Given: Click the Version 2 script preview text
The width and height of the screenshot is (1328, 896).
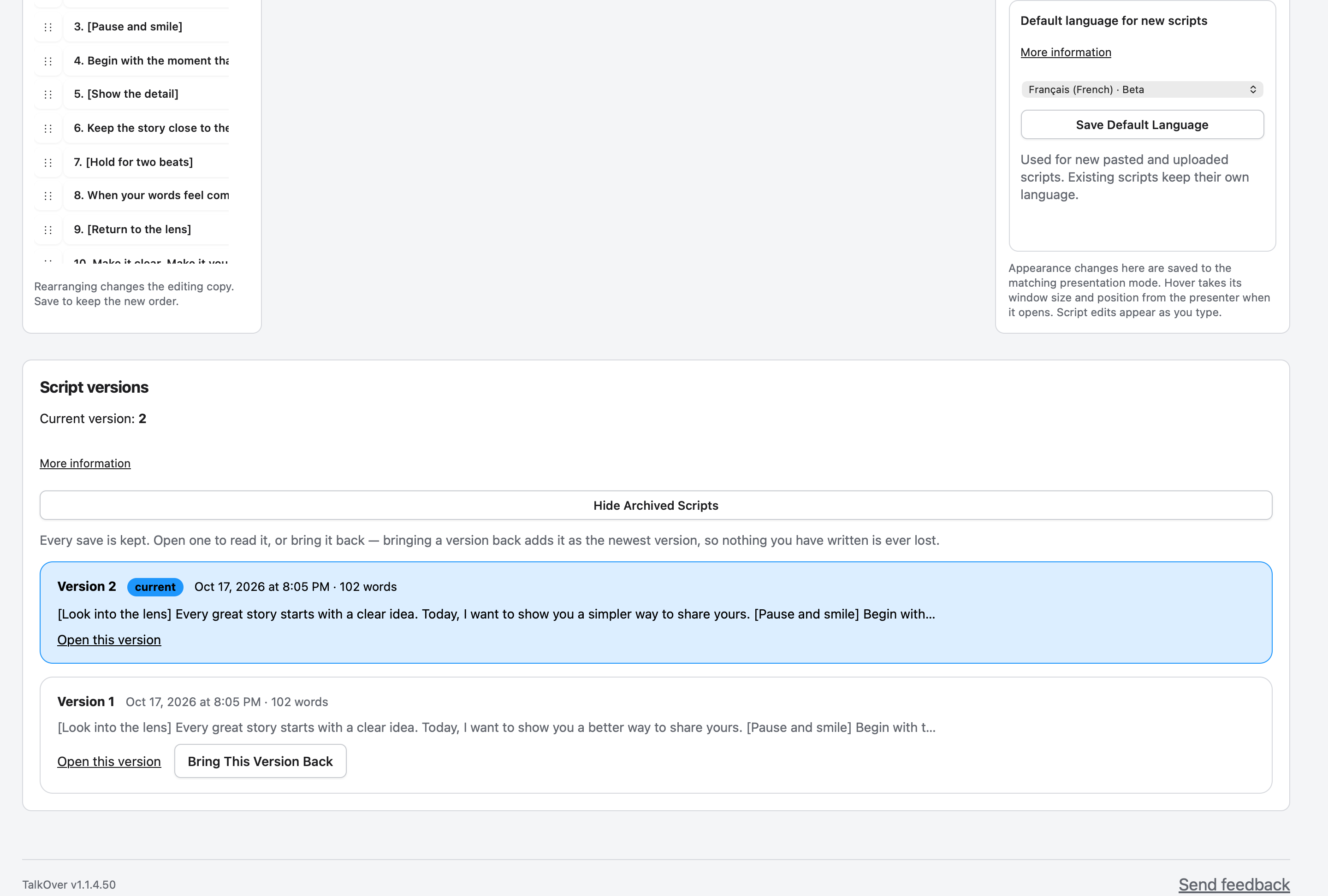Looking at the screenshot, I should 496,614.
